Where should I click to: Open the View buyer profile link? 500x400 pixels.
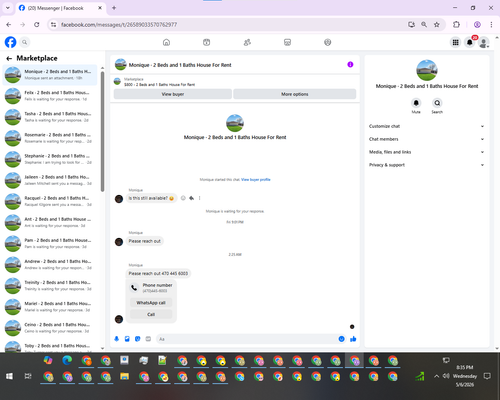point(256,179)
